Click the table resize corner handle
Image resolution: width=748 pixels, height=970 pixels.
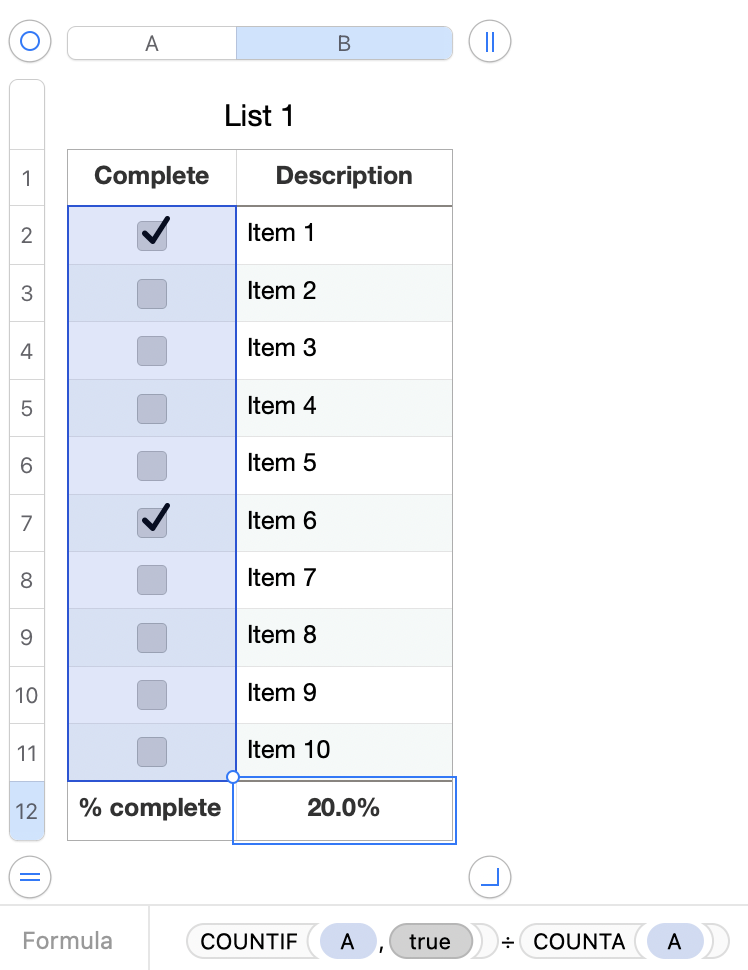pos(490,877)
